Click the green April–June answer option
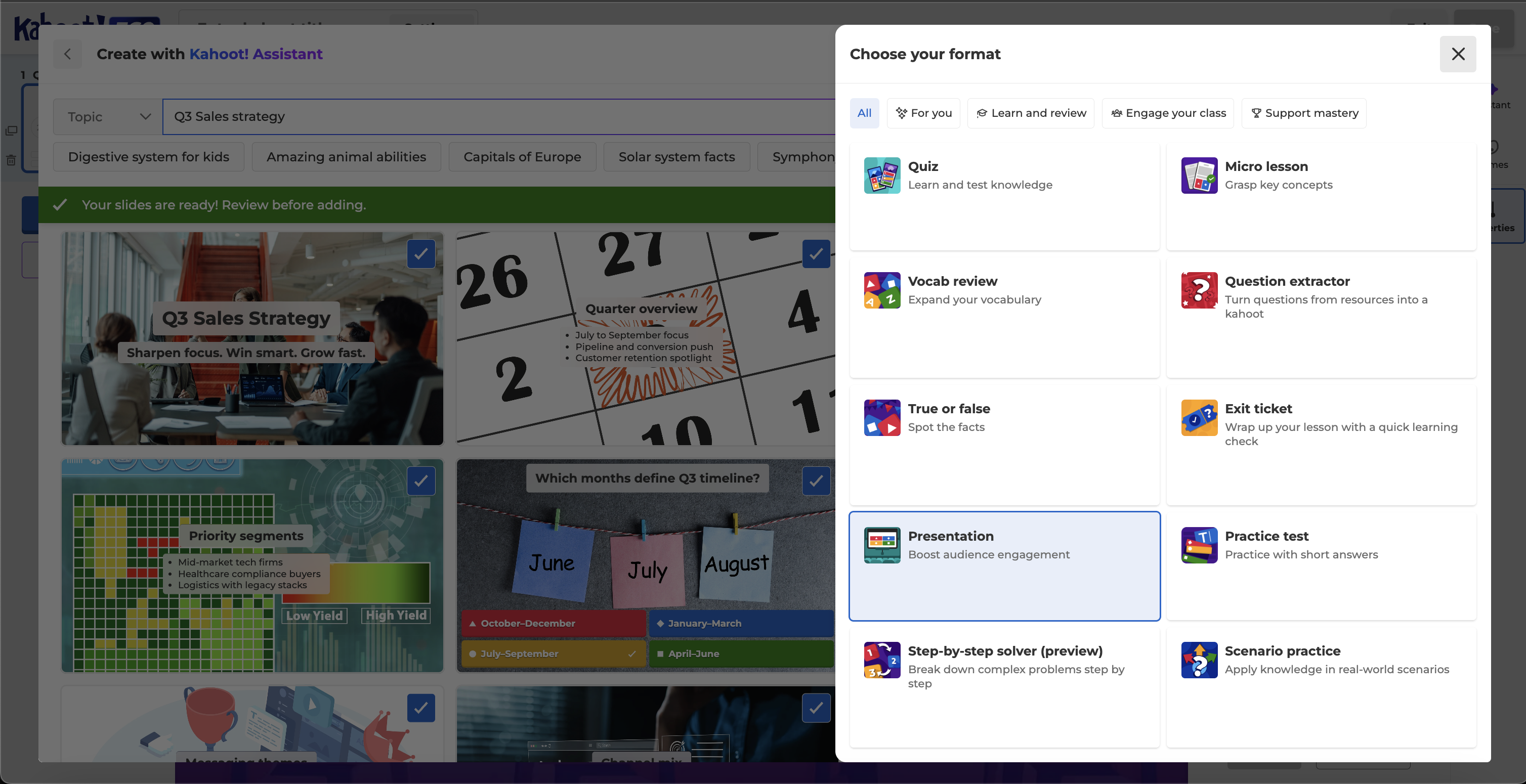The width and height of the screenshot is (1526, 784). (741, 654)
